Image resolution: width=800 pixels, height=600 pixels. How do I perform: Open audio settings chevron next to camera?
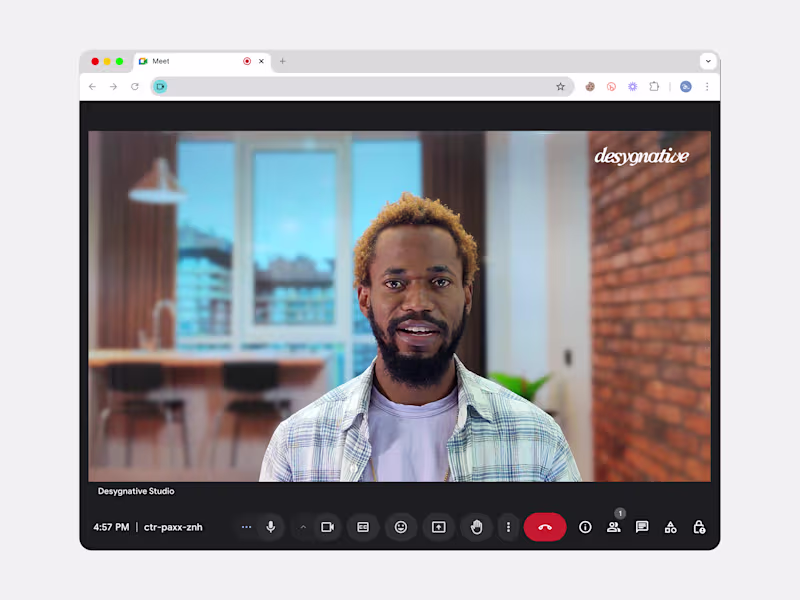coord(303,527)
